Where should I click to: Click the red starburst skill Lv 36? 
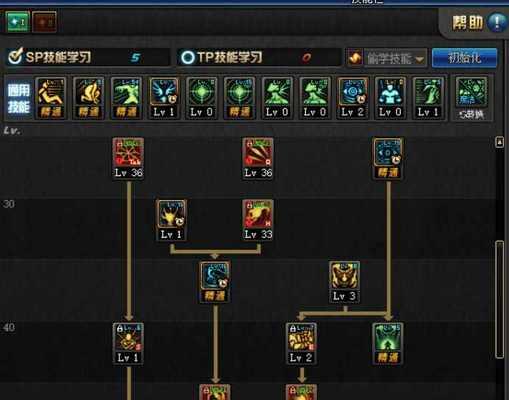click(x=128, y=159)
